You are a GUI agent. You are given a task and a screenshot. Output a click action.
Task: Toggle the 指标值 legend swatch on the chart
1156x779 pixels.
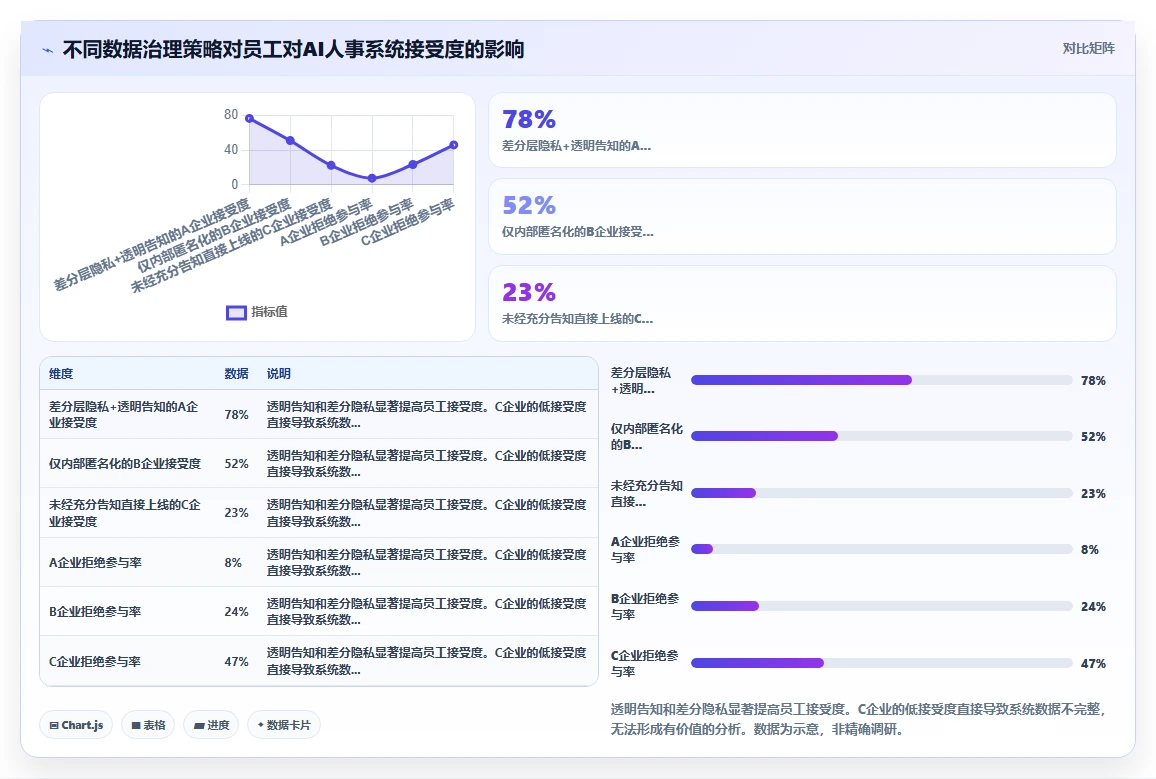(236, 312)
